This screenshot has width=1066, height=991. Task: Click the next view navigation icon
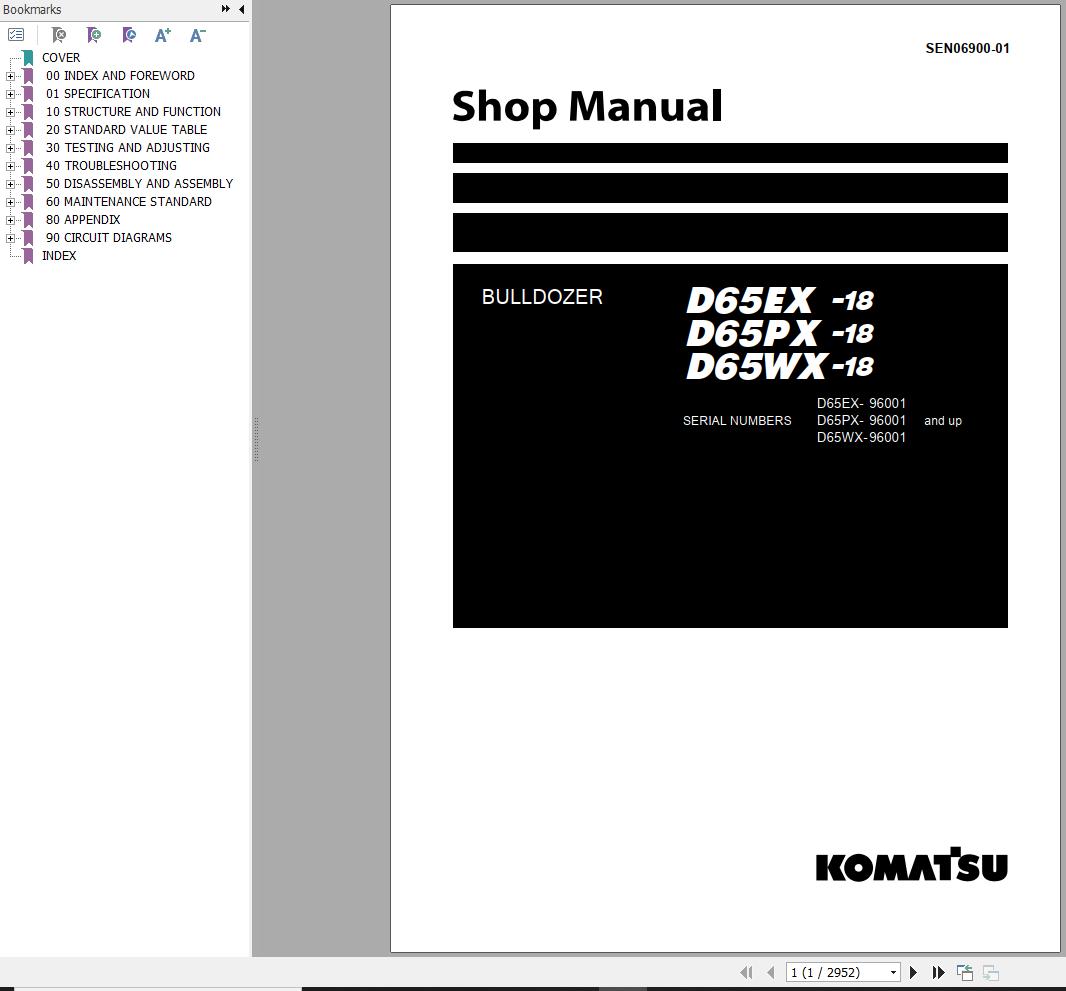click(990, 972)
